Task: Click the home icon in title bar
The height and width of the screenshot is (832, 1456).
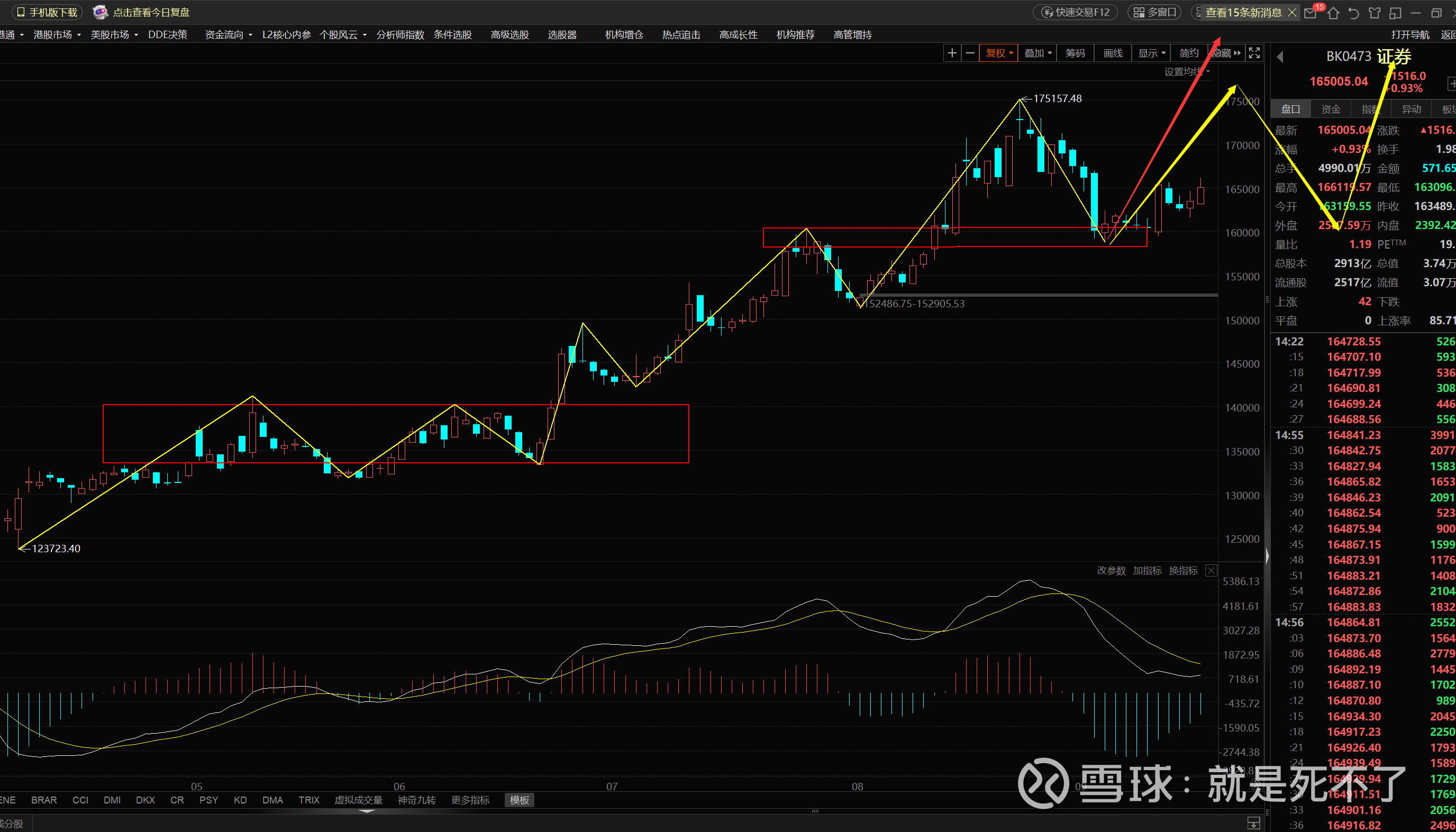Action: (x=1333, y=13)
